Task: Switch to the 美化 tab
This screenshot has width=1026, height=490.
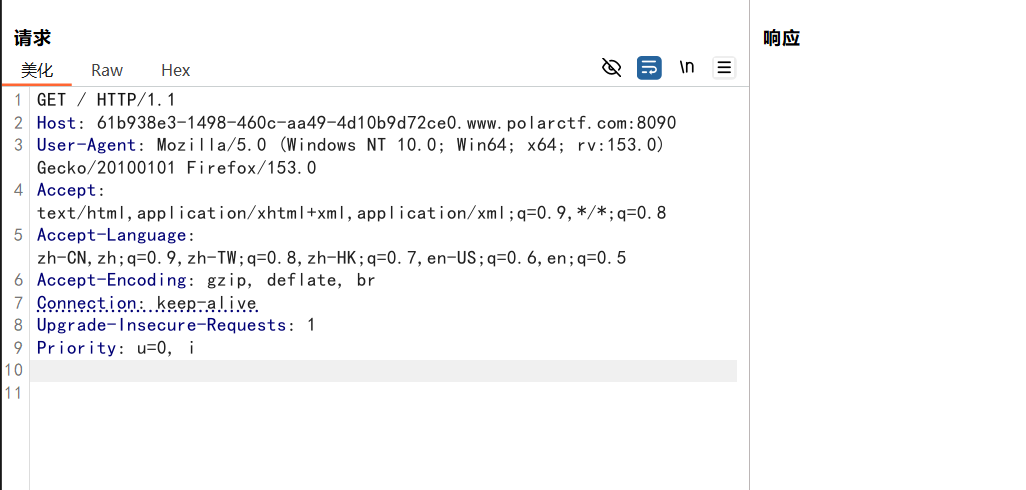Action: click(37, 70)
